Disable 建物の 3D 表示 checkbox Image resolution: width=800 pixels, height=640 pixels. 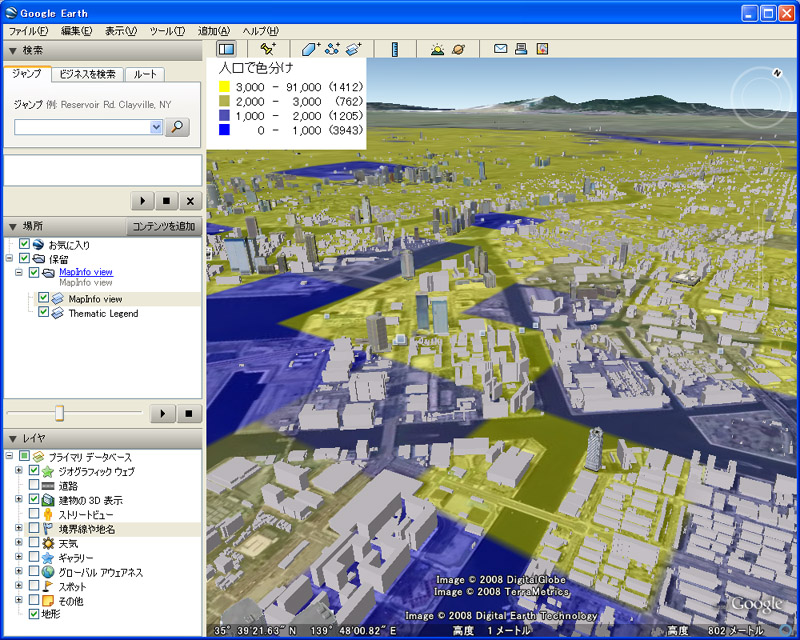[x=34, y=499]
